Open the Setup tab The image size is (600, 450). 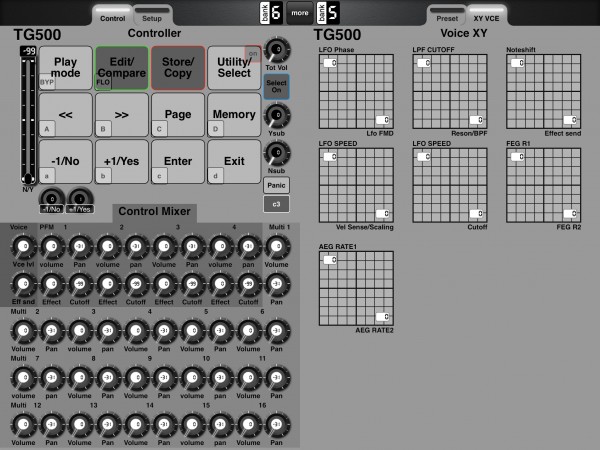pos(152,16)
